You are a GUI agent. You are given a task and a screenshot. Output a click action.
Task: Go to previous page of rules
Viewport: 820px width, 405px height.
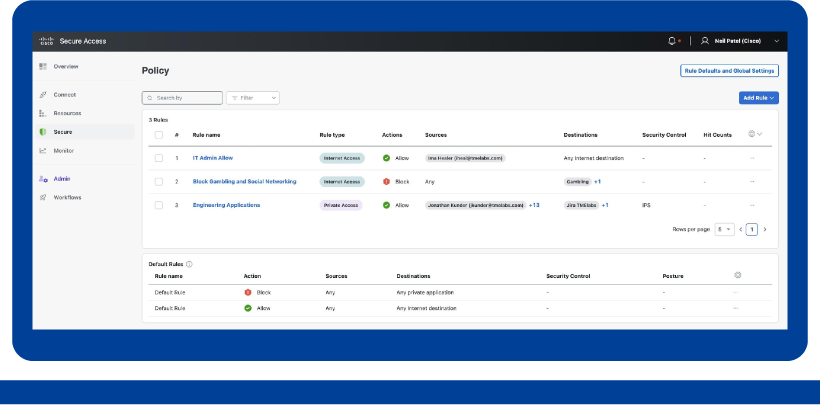[x=741, y=229]
